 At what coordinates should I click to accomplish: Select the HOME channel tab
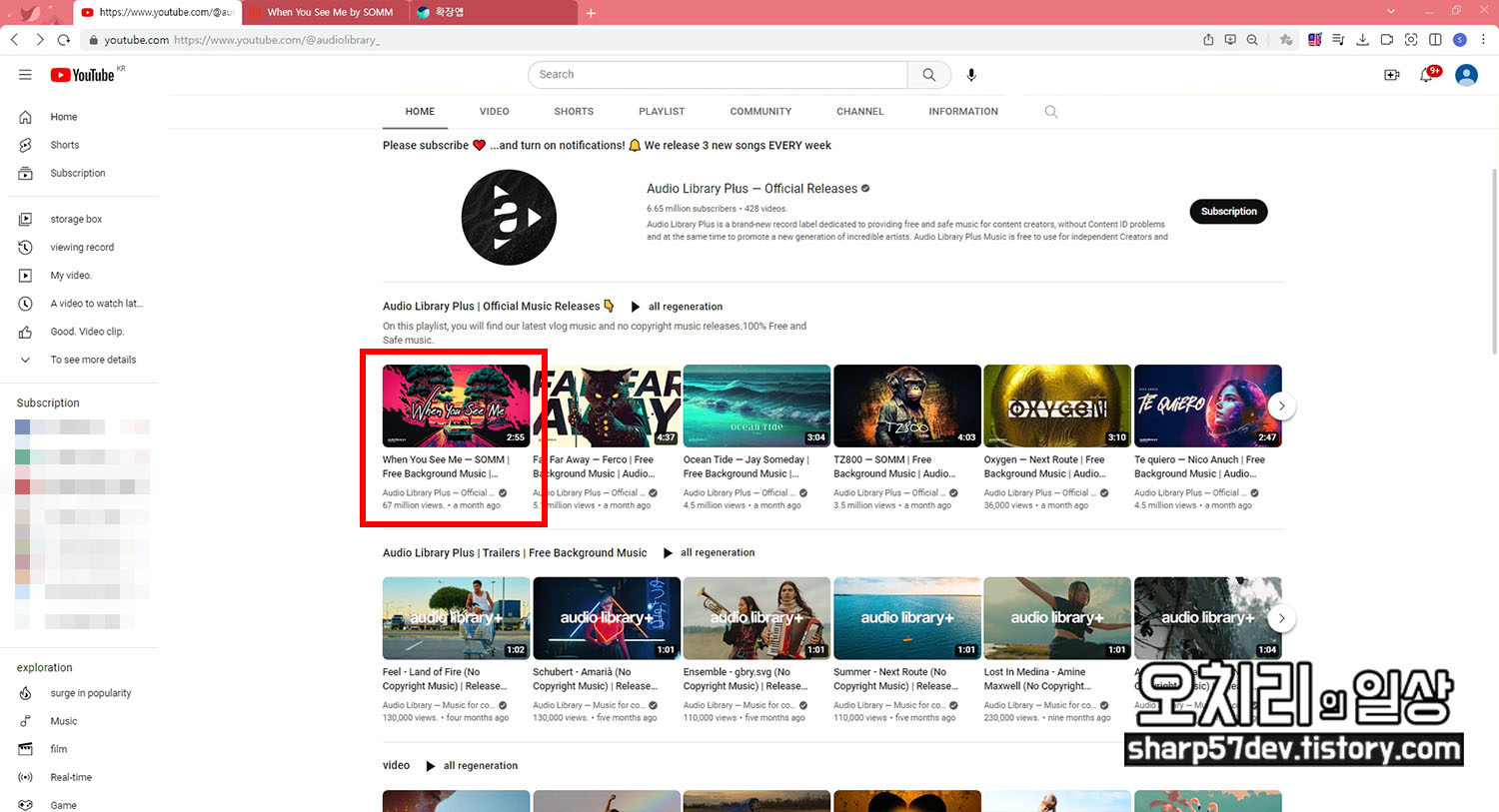420,112
